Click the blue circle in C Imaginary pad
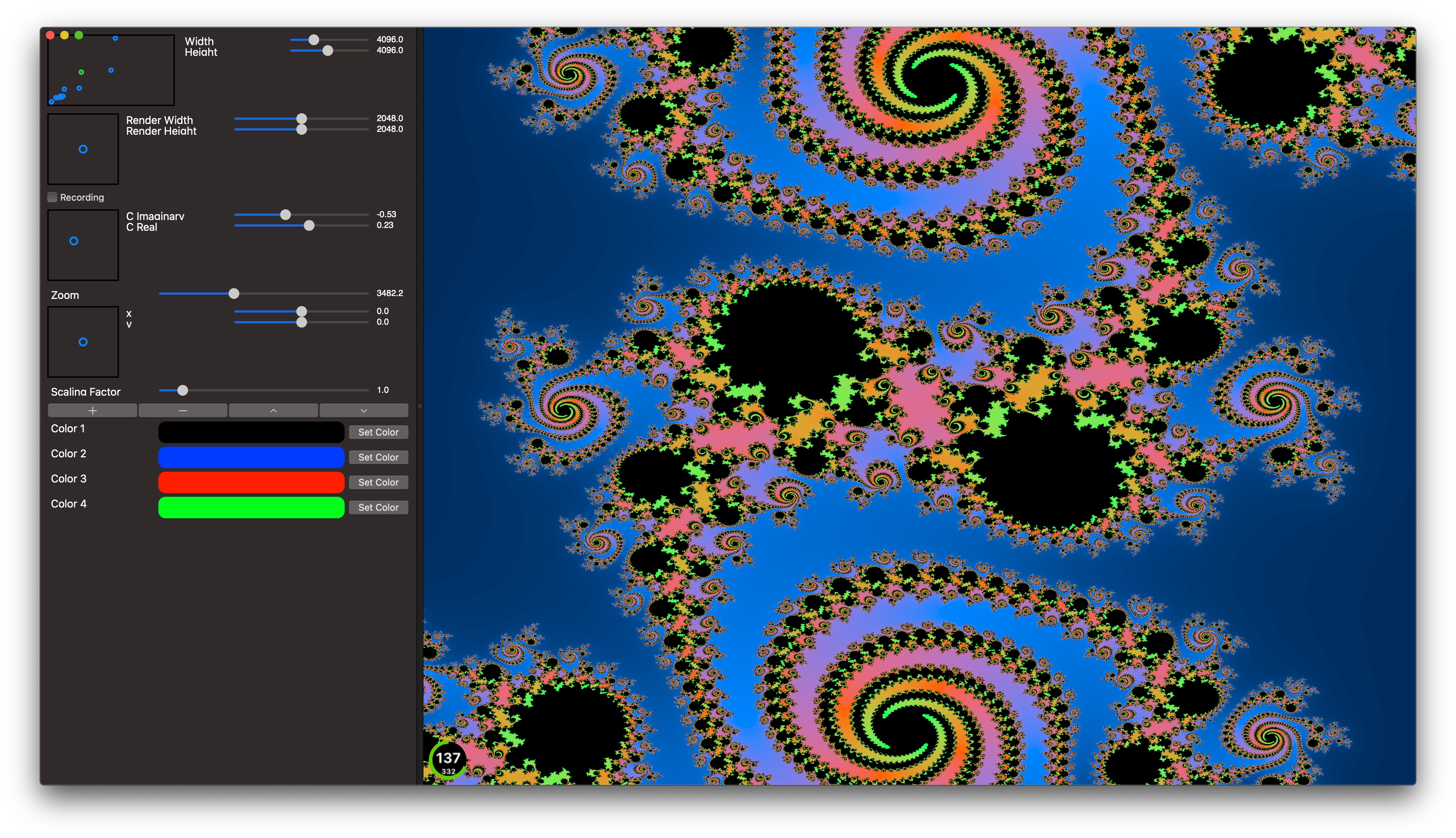 [74, 241]
